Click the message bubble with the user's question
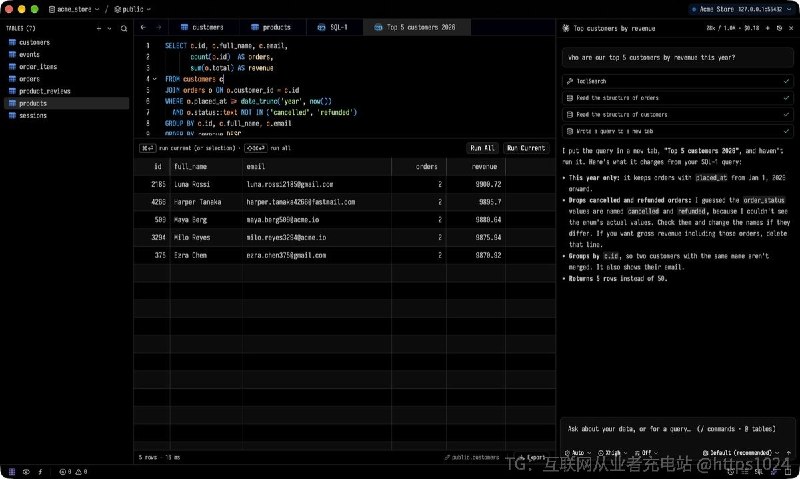Screen dimensions: 800x479 click(x=678, y=58)
